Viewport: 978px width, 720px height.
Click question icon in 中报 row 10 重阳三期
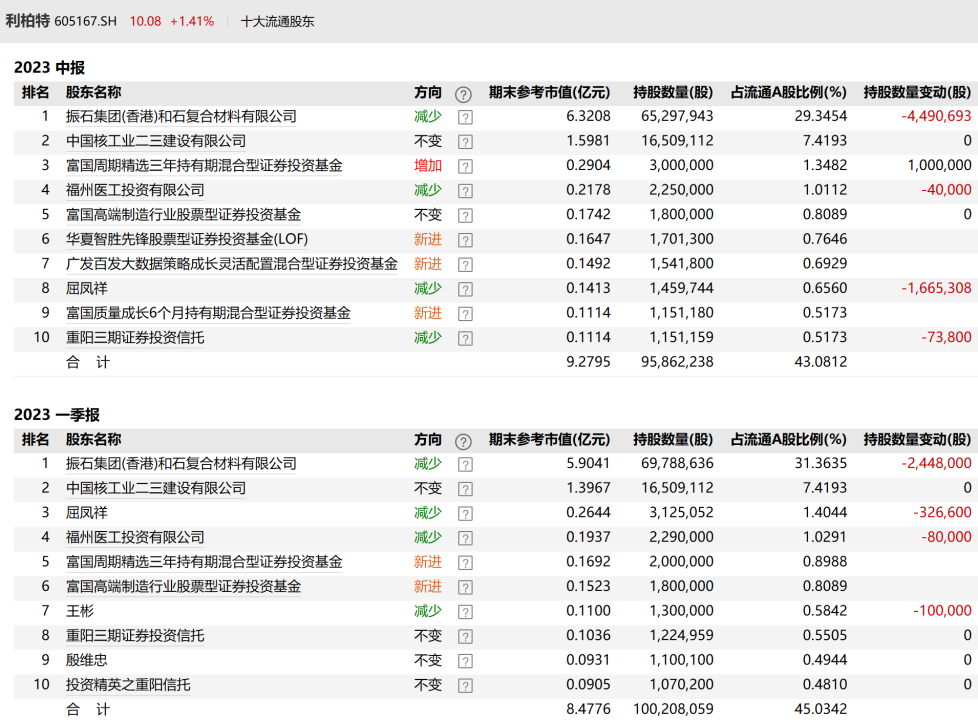(465, 339)
